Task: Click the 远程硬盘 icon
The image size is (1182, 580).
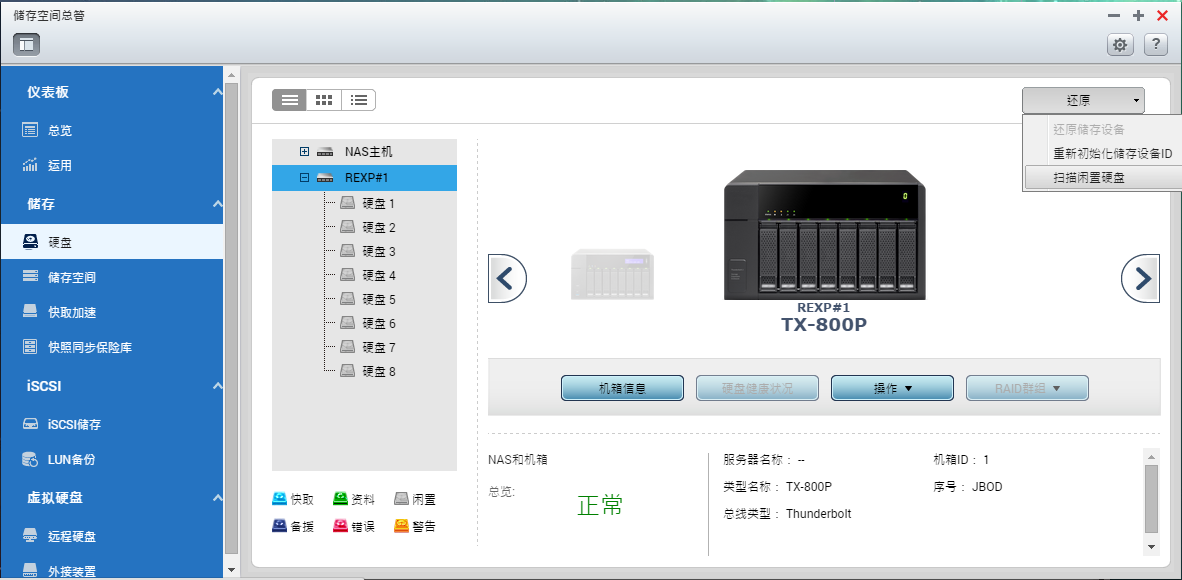Action: click(30, 536)
